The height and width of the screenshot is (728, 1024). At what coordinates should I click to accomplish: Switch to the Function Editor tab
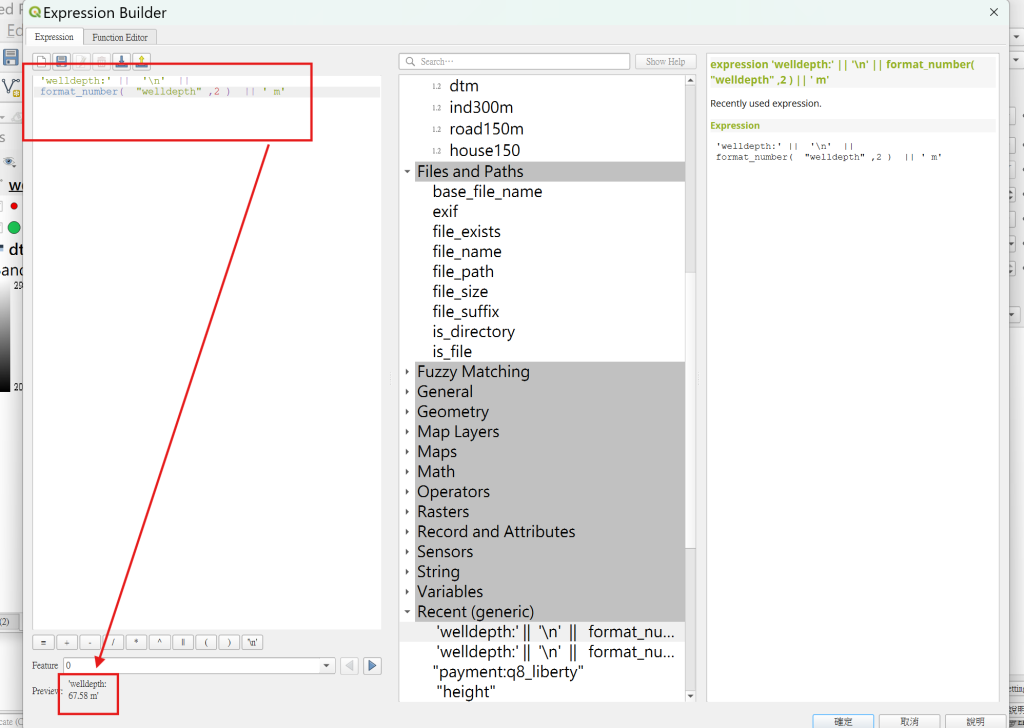(x=120, y=37)
